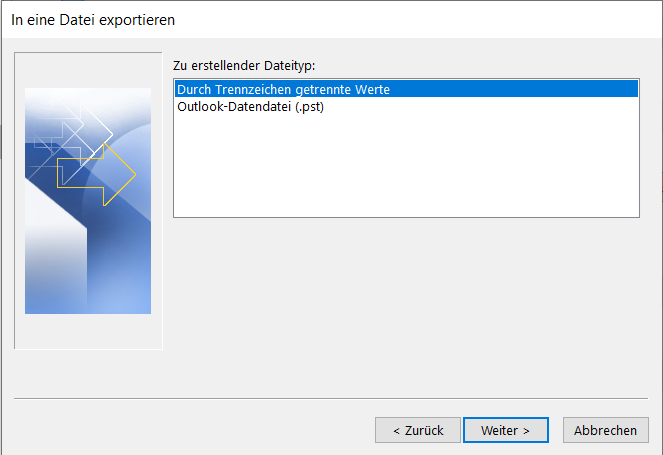Click the "In eine Datei exportieren" title
The image size is (663, 455).
click(x=93, y=20)
